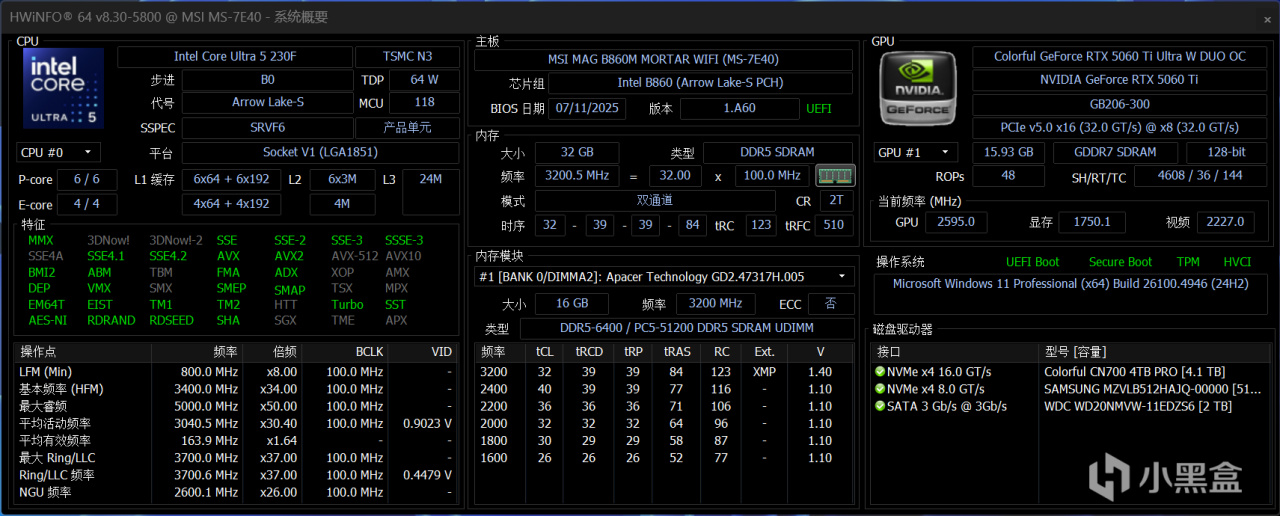Click the ROPs 48 value
The width and height of the screenshot is (1280, 516).
(1009, 176)
